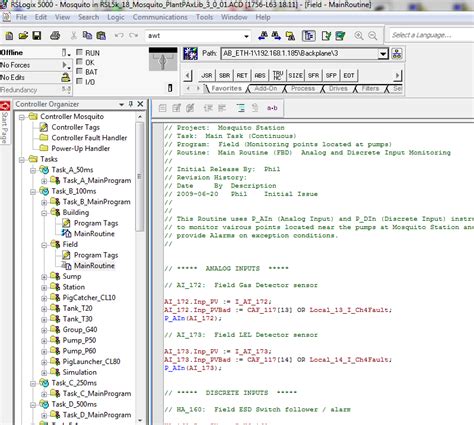Select Building MainRoutine in tree
474x425 pixels.
coord(94,234)
